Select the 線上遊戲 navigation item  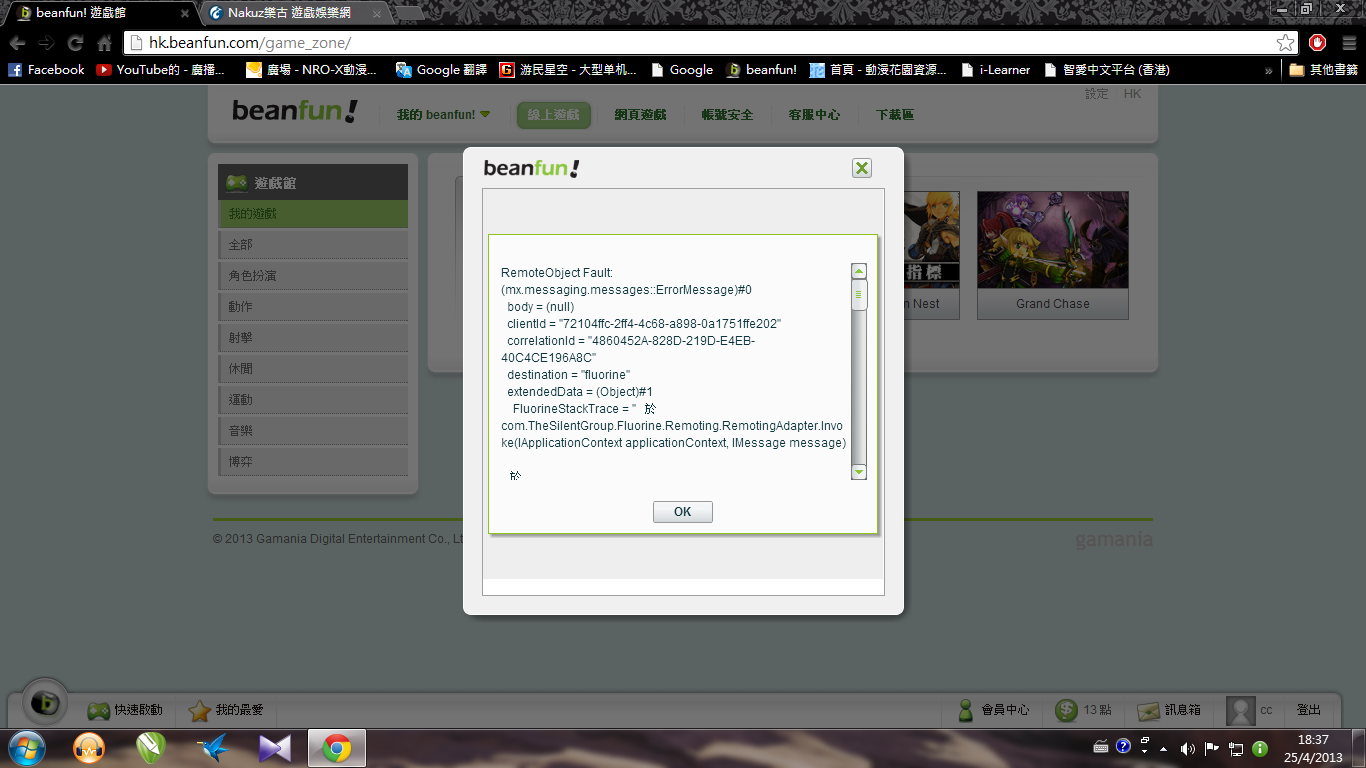tap(554, 115)
